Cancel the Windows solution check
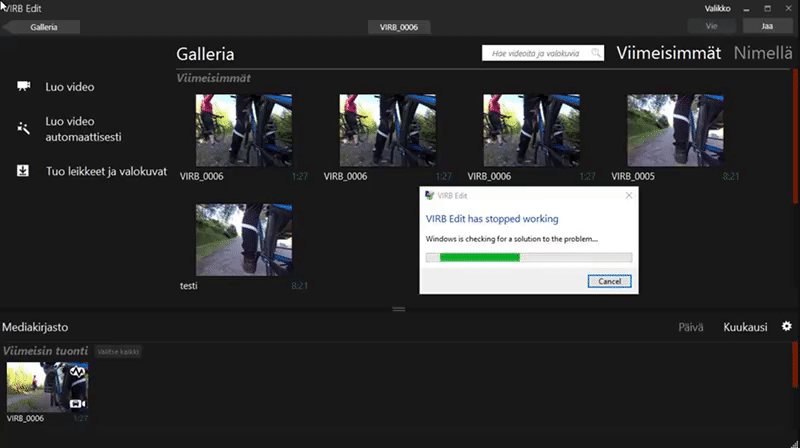800x448 pixels. pos(609,281)
